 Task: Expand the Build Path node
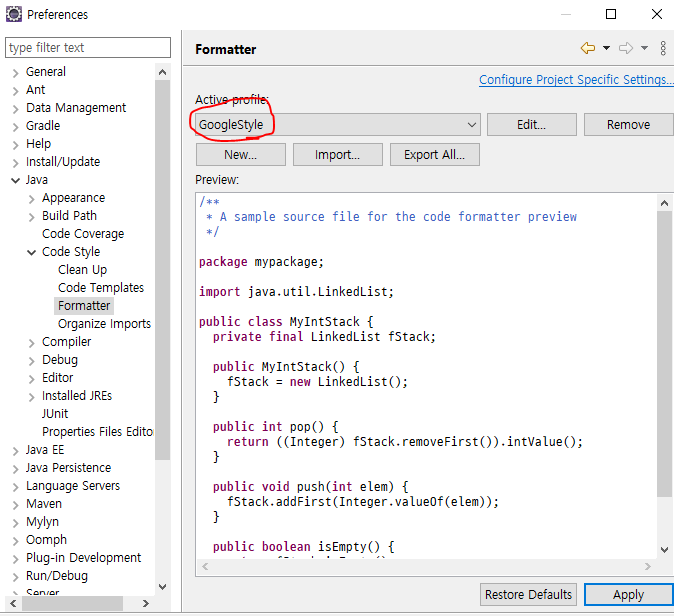(31, 217)
